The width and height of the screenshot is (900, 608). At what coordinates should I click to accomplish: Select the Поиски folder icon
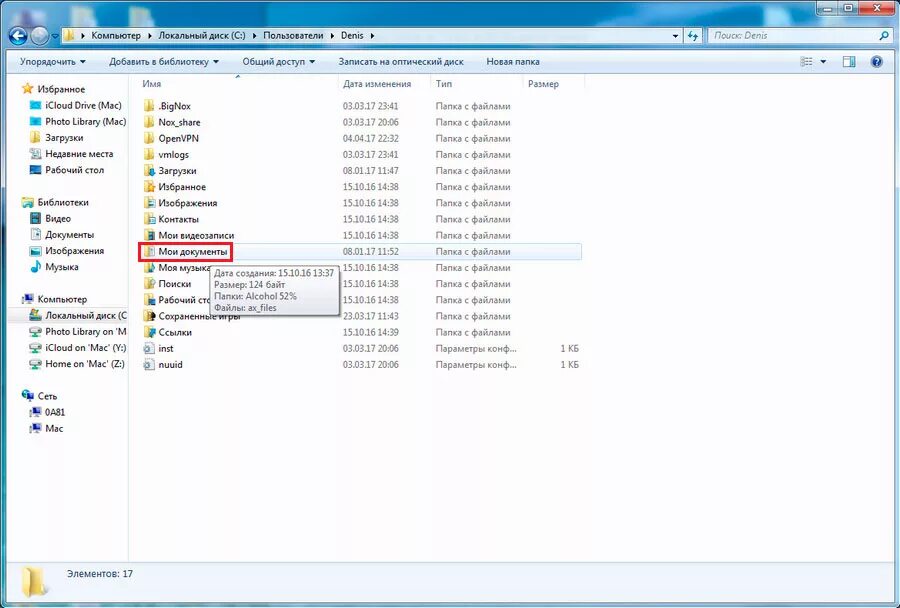coord(149,284)
